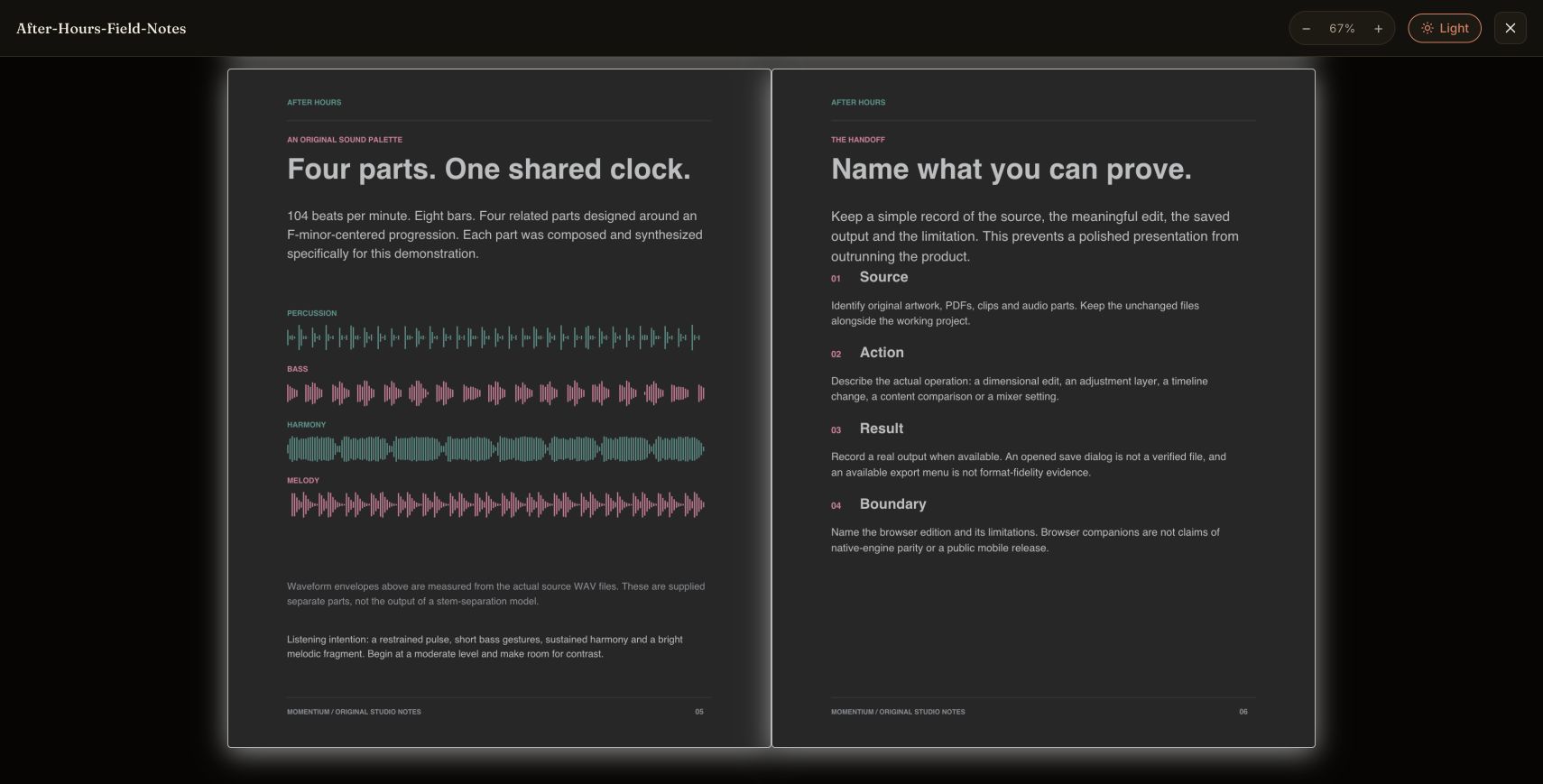Image resolution: width=1543 pixels, height=784 pixels.
Task: Click the Percussion waveform
Action: tap(494, 337)
